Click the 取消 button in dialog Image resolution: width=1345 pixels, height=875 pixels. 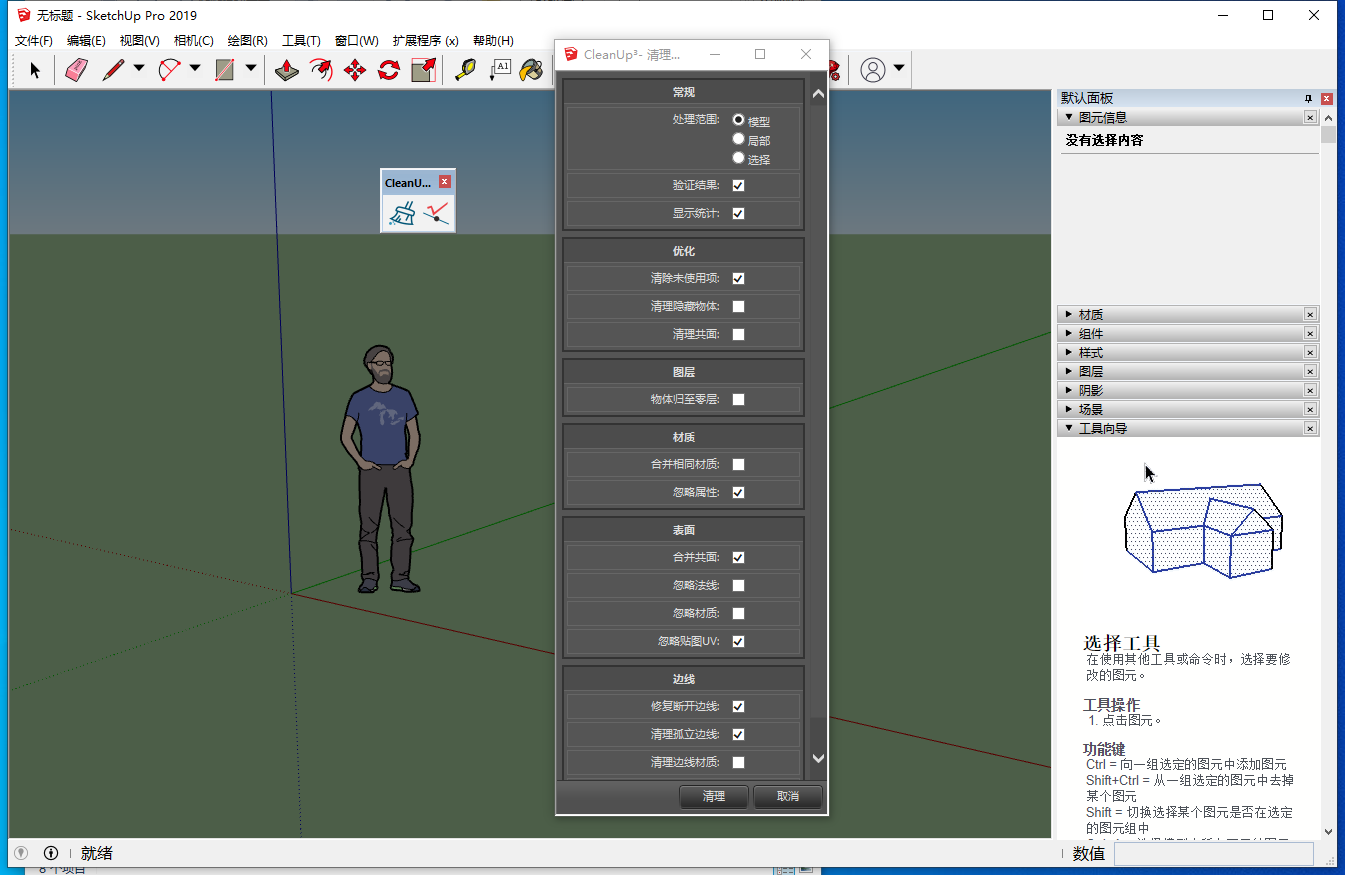click(x=788, y=797)
